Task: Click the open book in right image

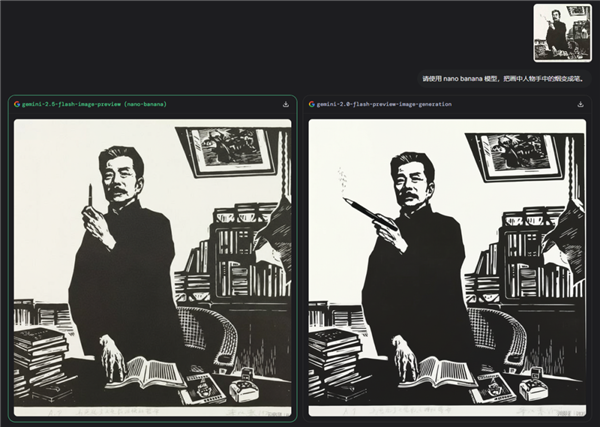Action: tap(438, 372)
